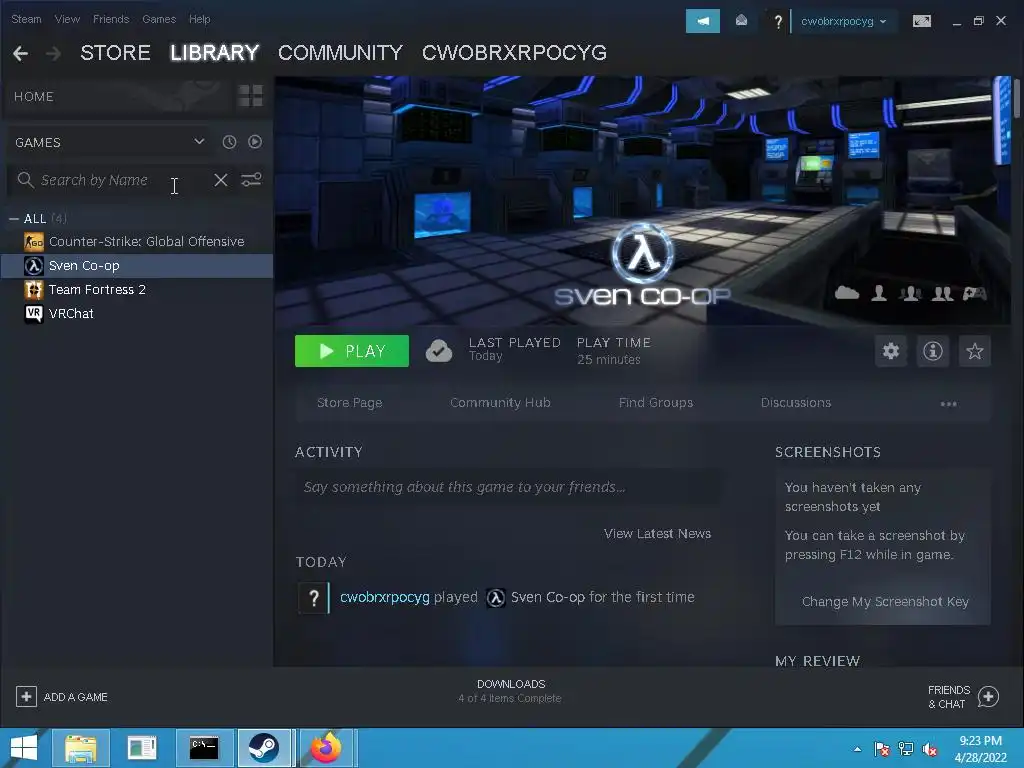Expand the Games filter dropdown
Viewport: 1024px width, 768px height.
point(199,142)
